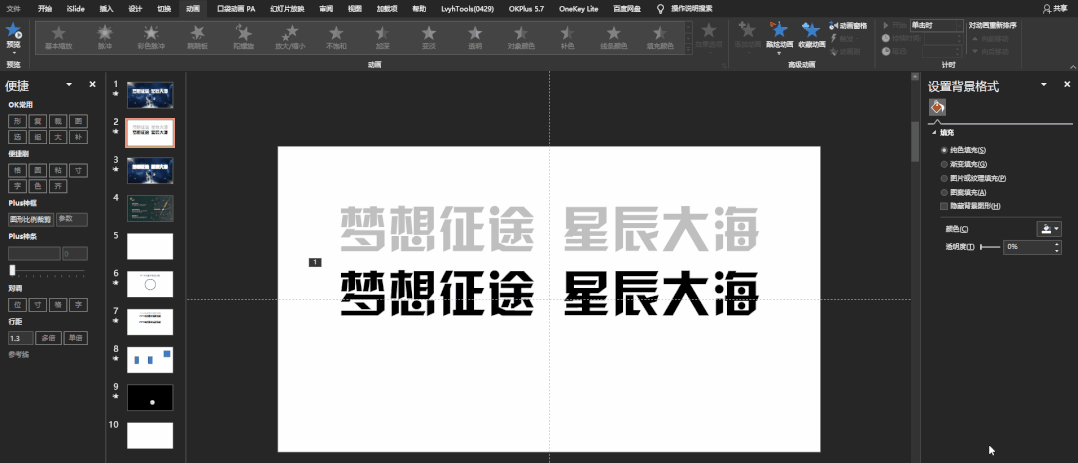Select the 补色 complementary color animation
The width and height of the screenshot is (1078, 463).
(567, 38)
